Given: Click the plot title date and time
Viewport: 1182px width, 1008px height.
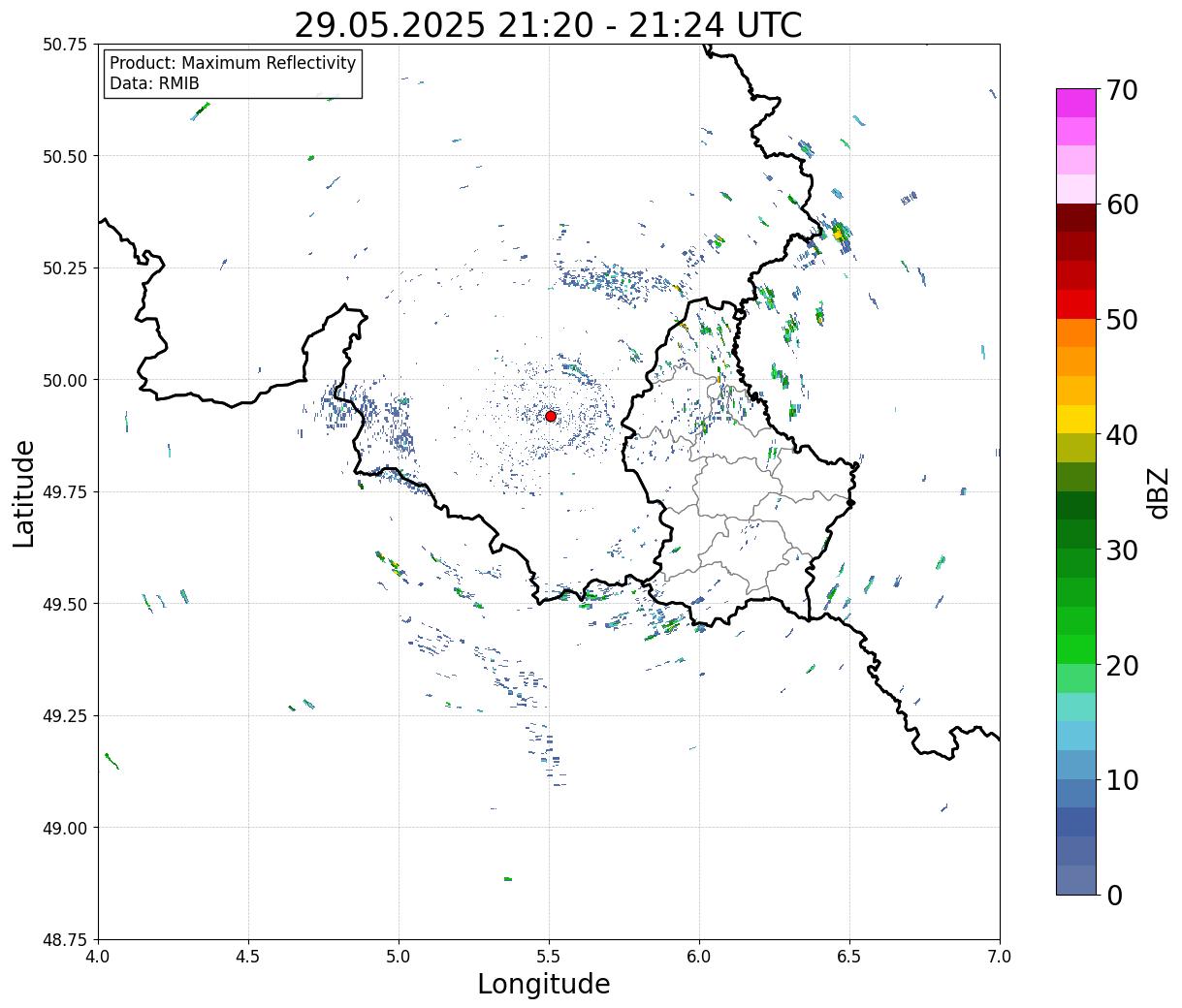Looking at the screenshot, I should pos(548,24).
